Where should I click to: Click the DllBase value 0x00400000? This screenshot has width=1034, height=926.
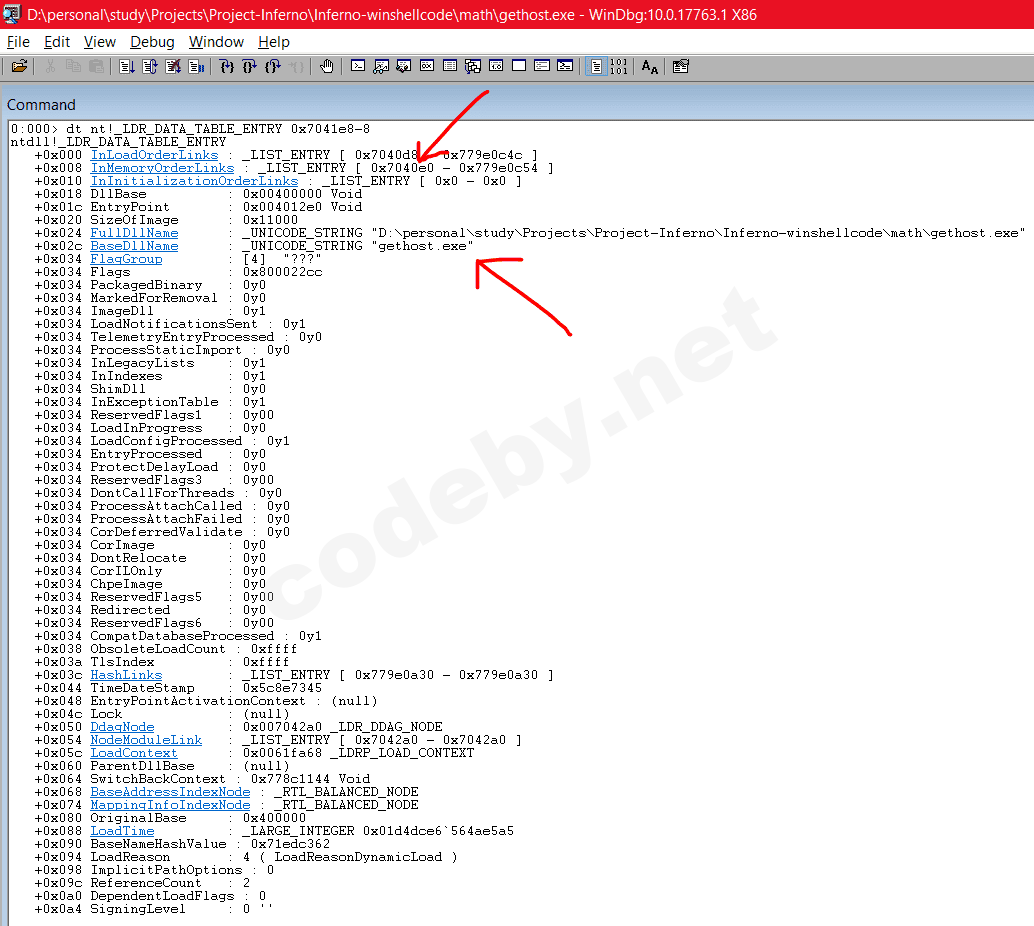[x=282, y=194]
